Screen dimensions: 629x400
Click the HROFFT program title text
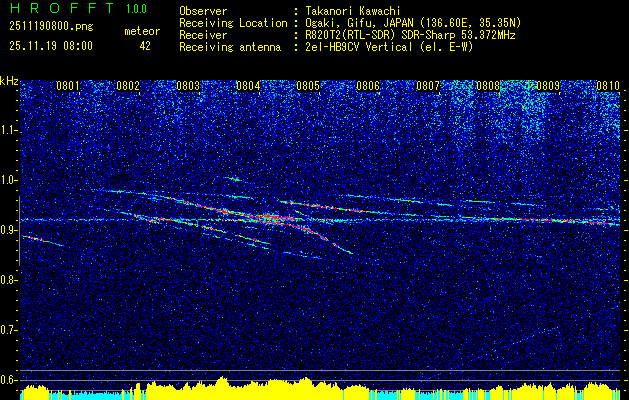point(62,8)
